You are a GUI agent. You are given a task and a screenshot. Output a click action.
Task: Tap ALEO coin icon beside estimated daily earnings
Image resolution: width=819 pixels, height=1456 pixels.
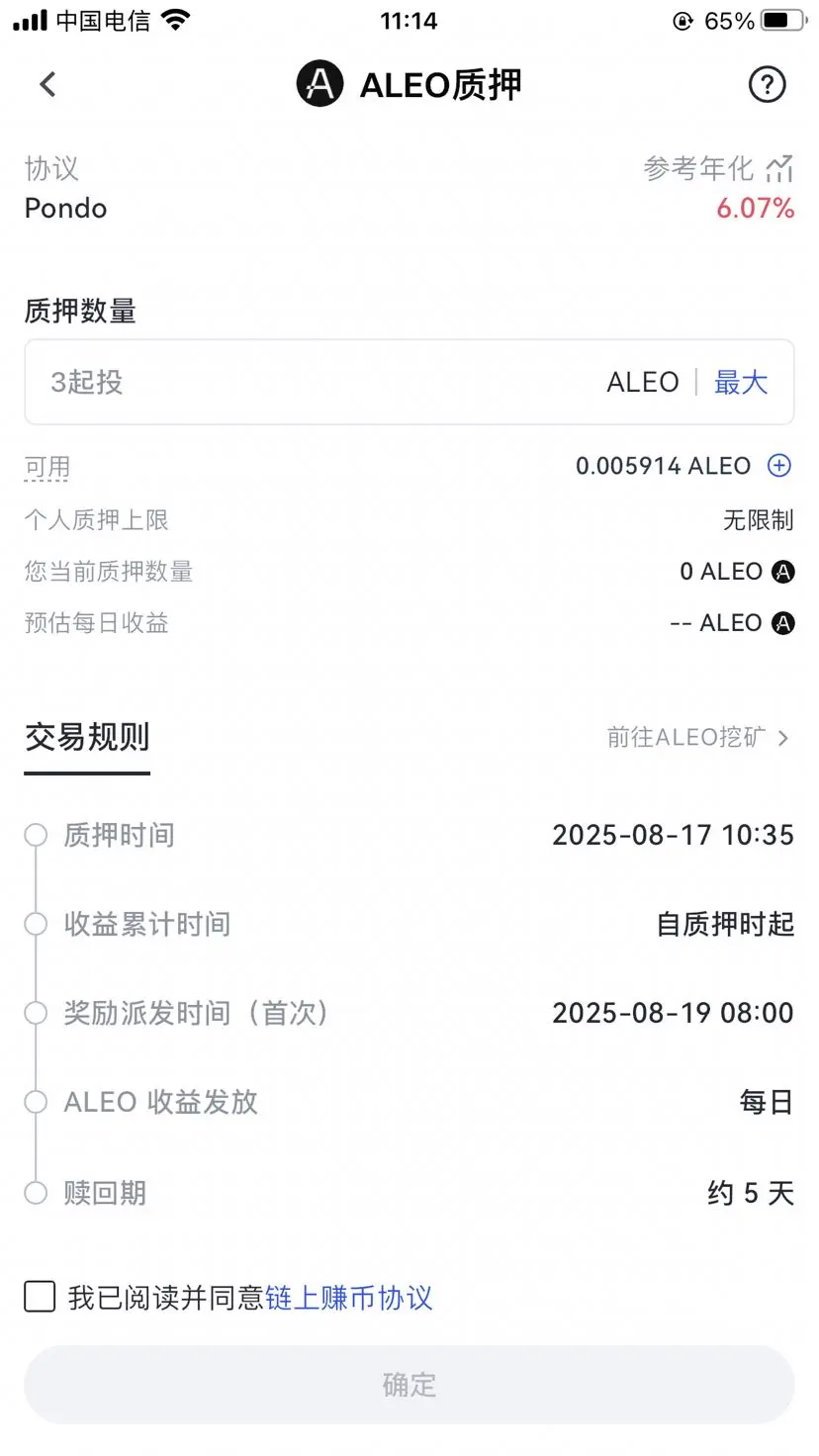[782, 623]
